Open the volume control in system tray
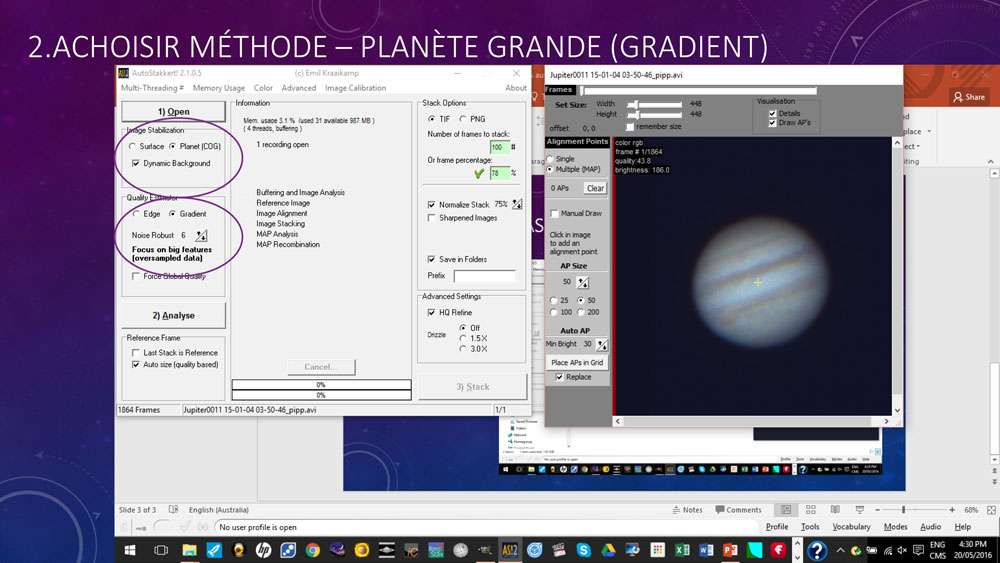Viewport: 1000px width, 563px height. 902,550
